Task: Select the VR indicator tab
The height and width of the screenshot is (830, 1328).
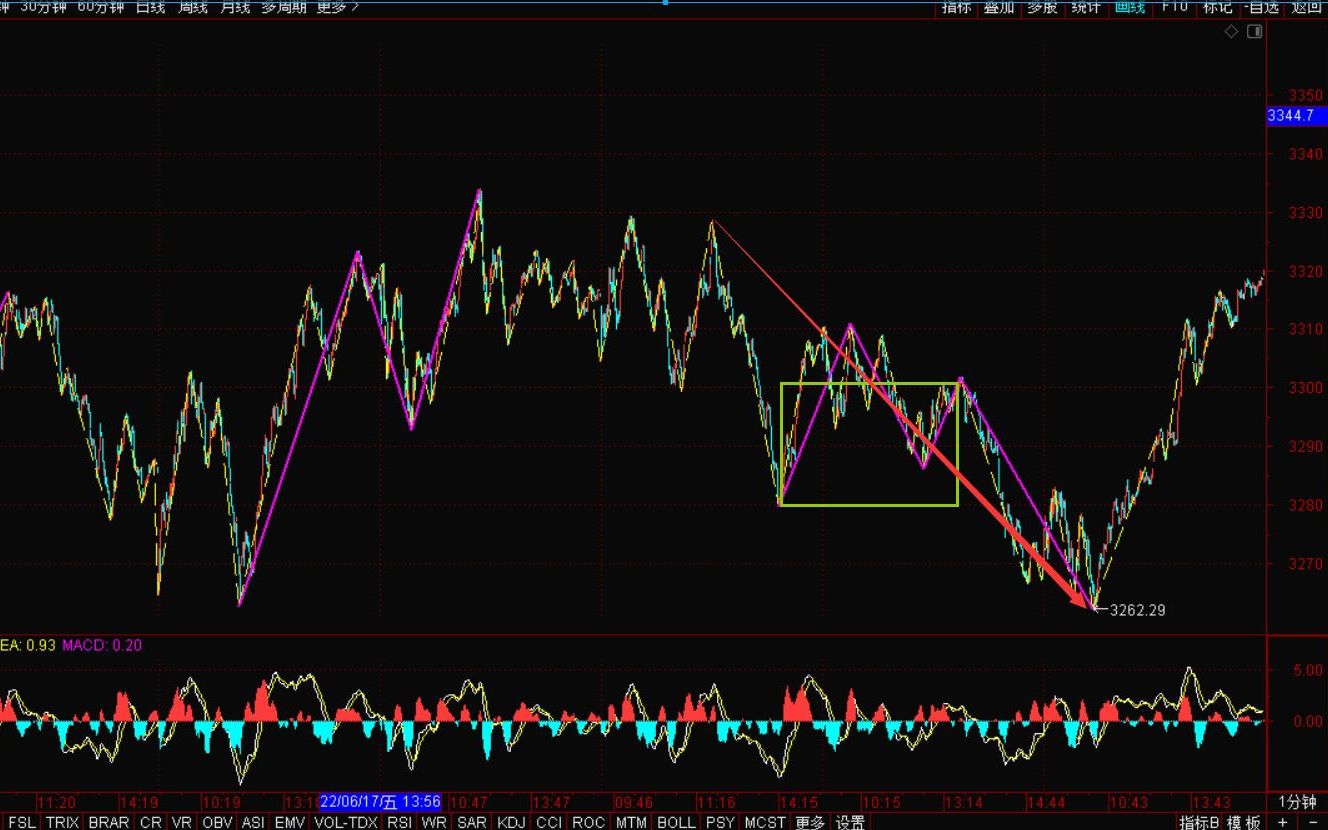Action: [x=181, y=822]
